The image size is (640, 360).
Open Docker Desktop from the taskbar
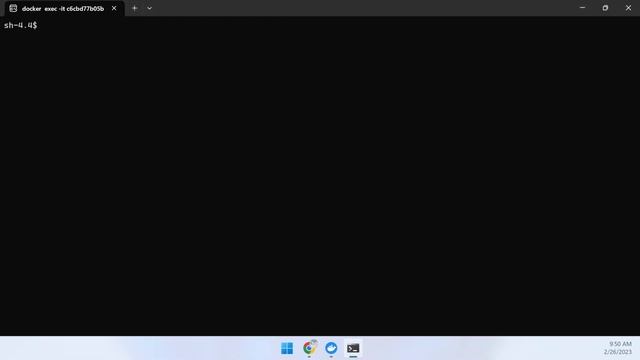pyautogui.click(x=331, y=348)
